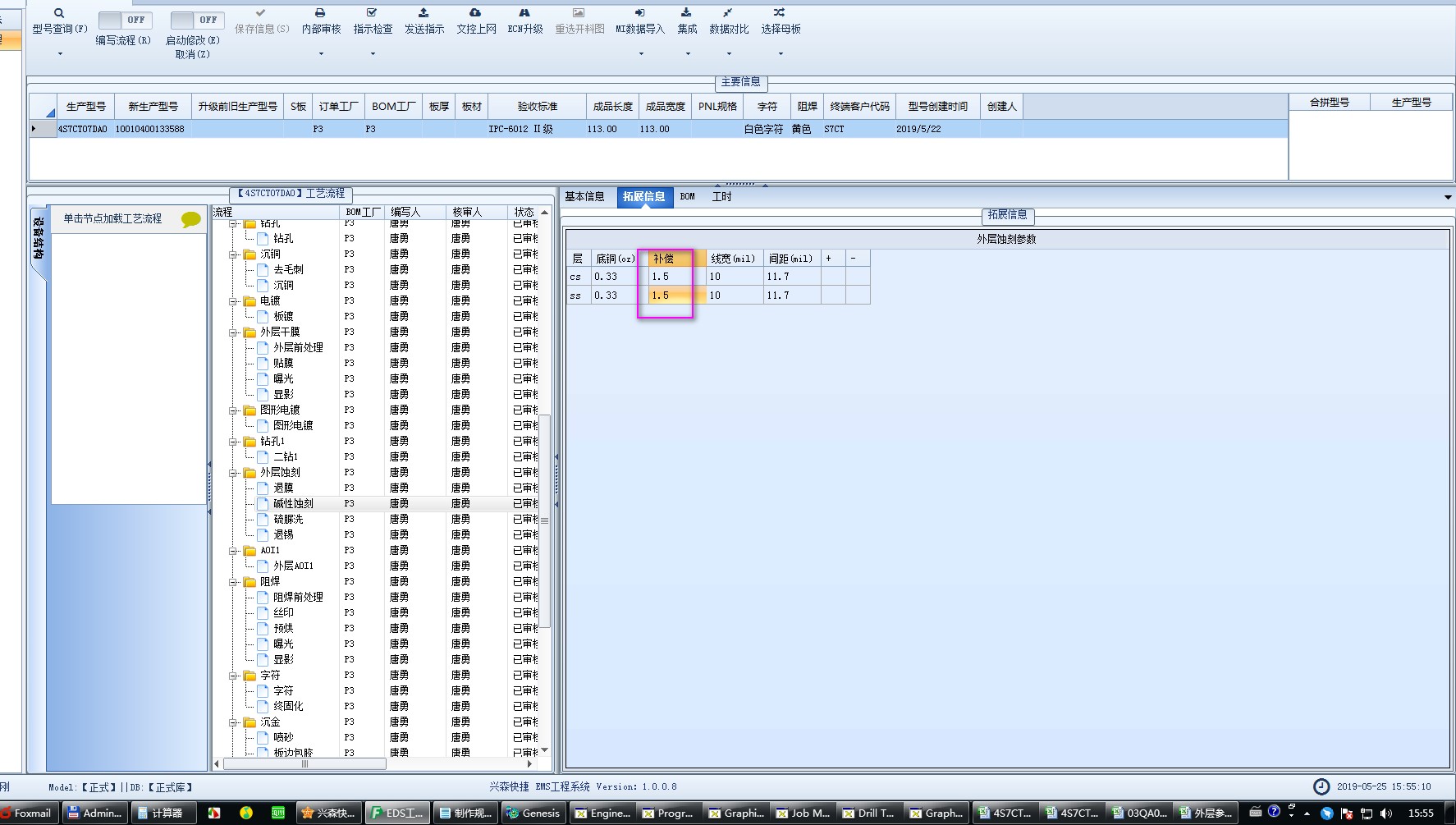The height and width of the screenshot is (825, 1456).
Task: Click the 重选开料图 picture icon
Action: (x=579, y=13)
